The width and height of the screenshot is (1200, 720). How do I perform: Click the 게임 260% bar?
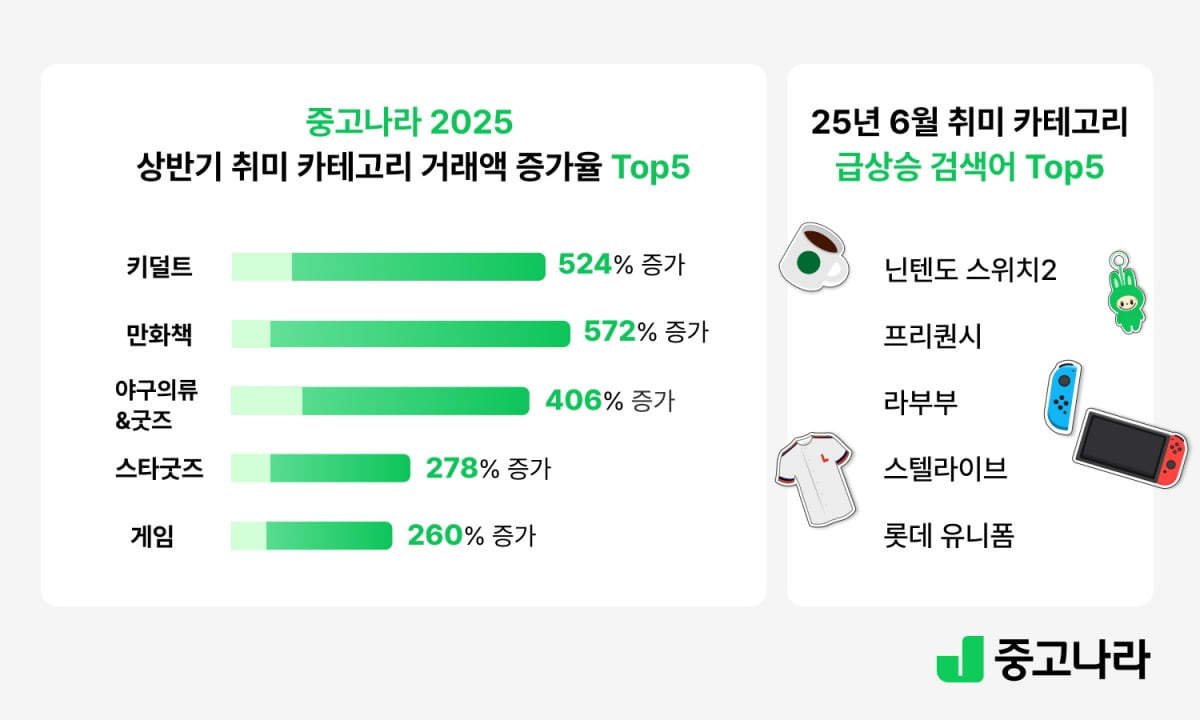point(311,536)
